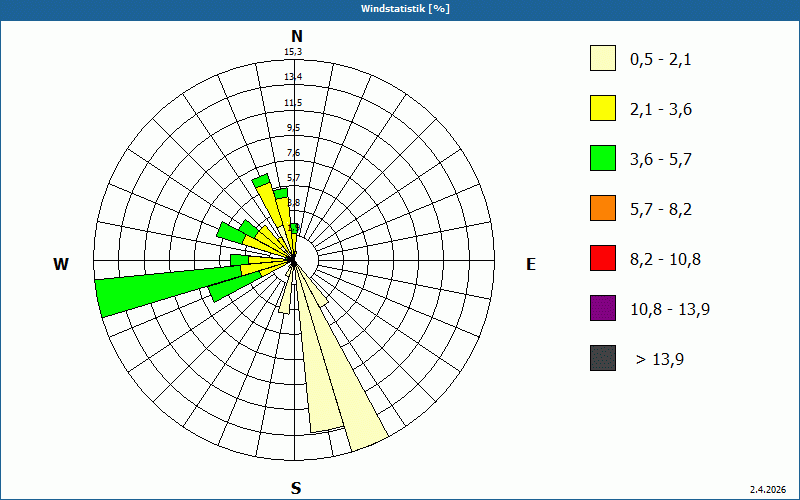Click the 5,7 - 8,2 orange legend swatch
This screenshot has width=800, height=500.
603,208
